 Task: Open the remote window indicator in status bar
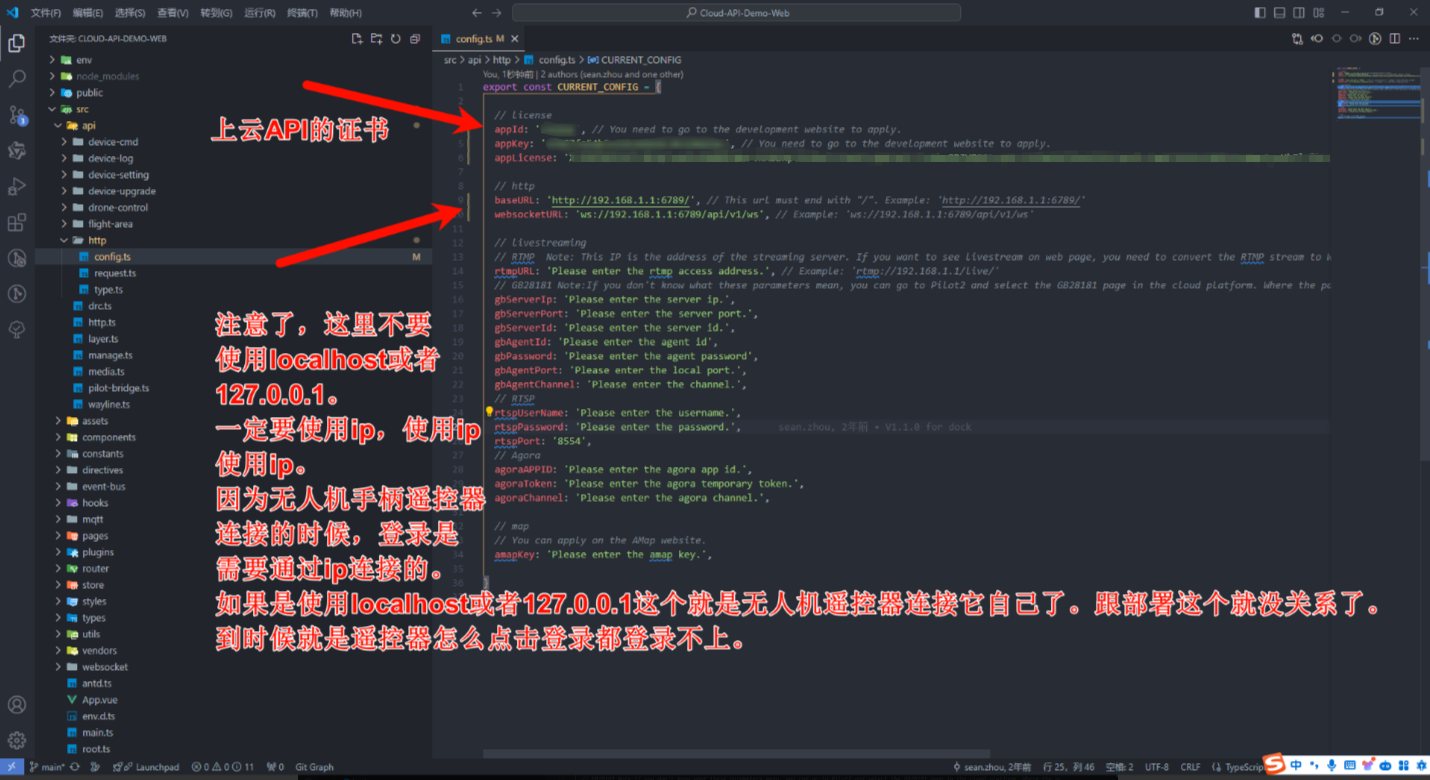click(x=11, y=767)
